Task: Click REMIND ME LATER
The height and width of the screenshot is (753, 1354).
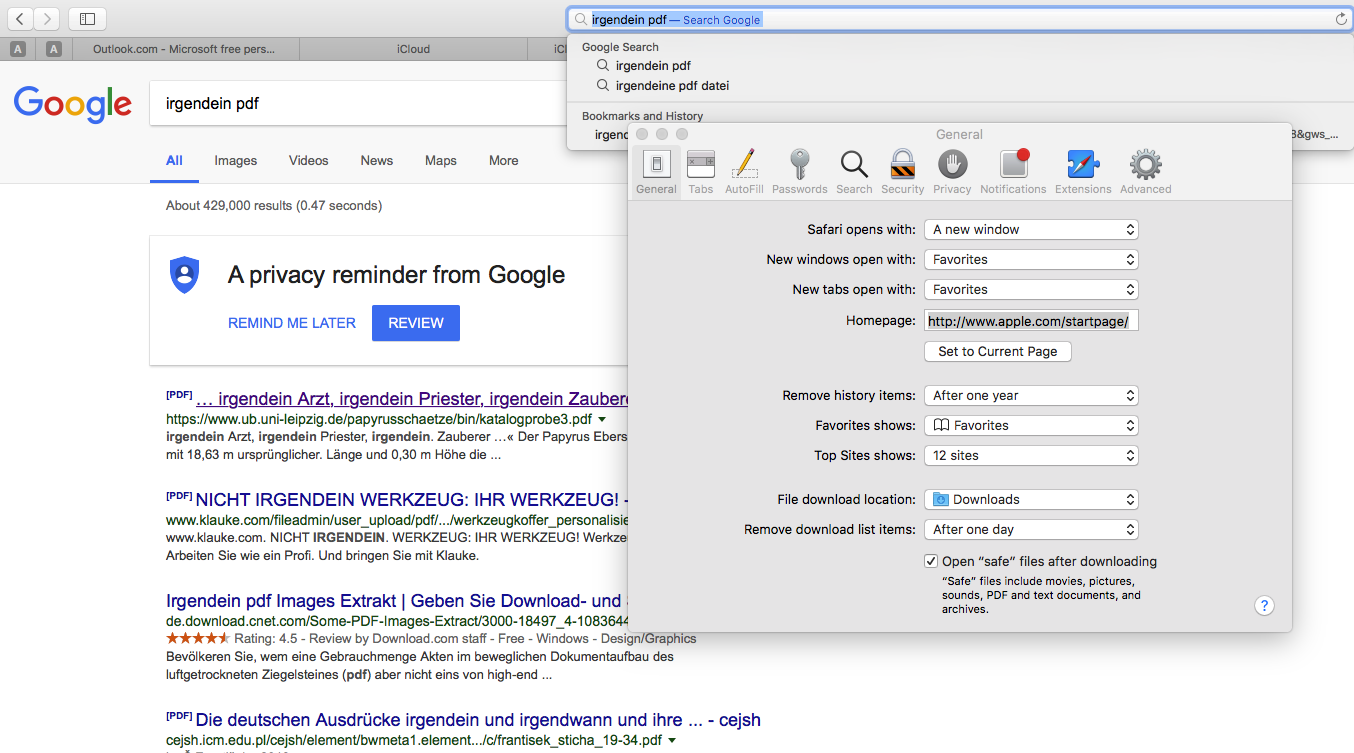Action: [292, 323]
